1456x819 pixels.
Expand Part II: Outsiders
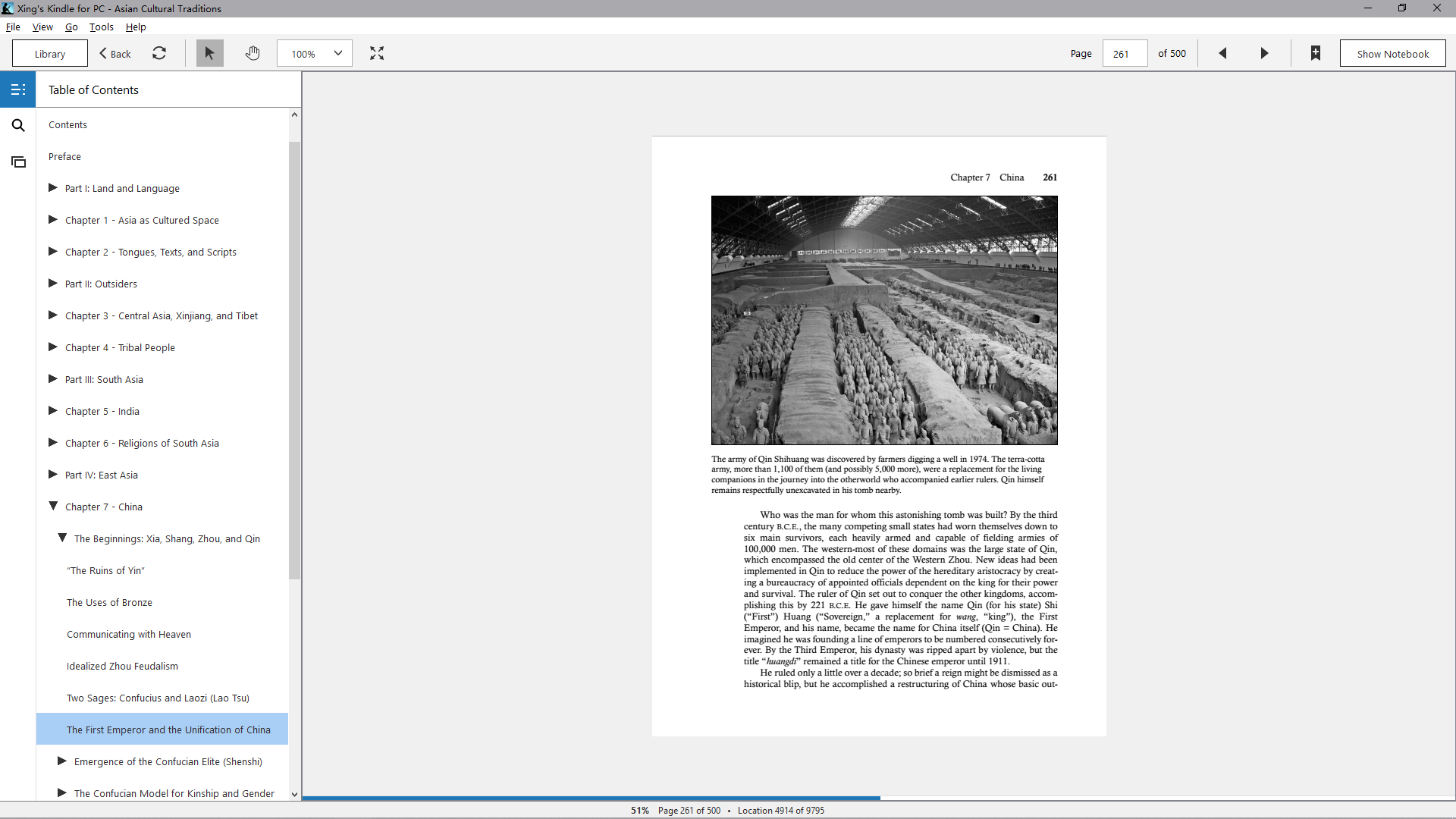click(x=53, y=284)
